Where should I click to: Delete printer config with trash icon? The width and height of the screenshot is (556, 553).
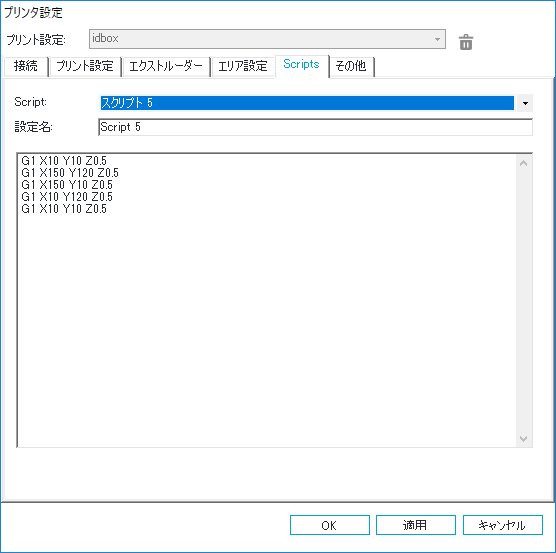(466, 42)
